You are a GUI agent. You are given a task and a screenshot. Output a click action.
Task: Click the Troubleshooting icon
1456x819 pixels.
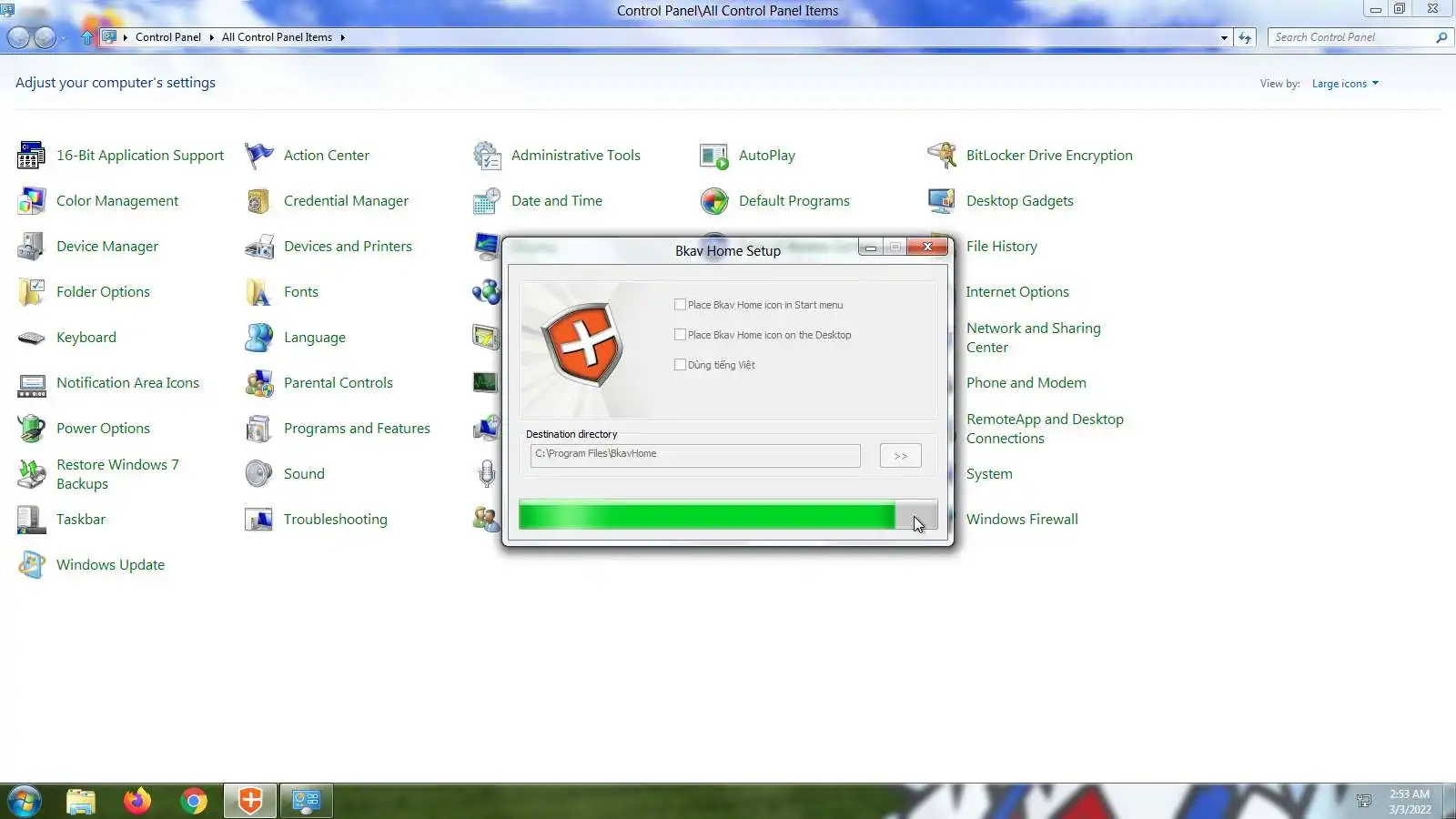click(258, 520)
